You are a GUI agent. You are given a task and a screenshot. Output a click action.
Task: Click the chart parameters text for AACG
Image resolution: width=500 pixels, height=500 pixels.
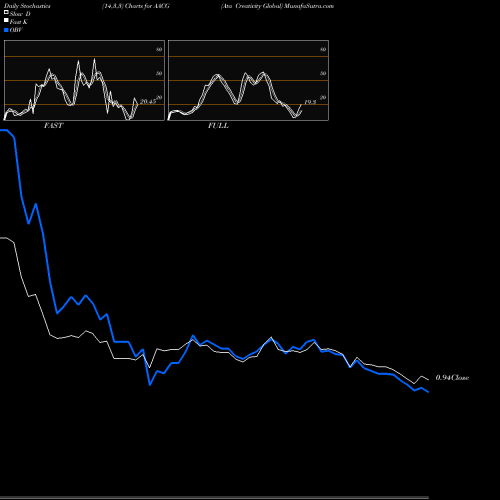coord(136,6)
